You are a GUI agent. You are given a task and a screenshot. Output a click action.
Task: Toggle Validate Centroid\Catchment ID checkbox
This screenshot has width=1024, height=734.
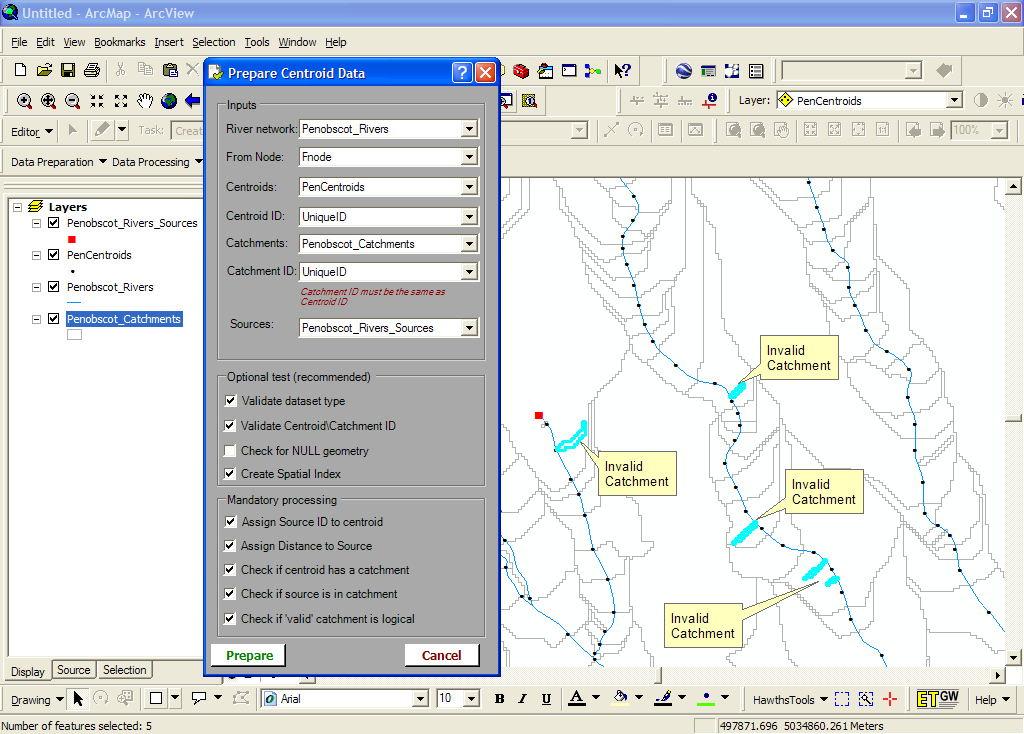coord(230,425)
